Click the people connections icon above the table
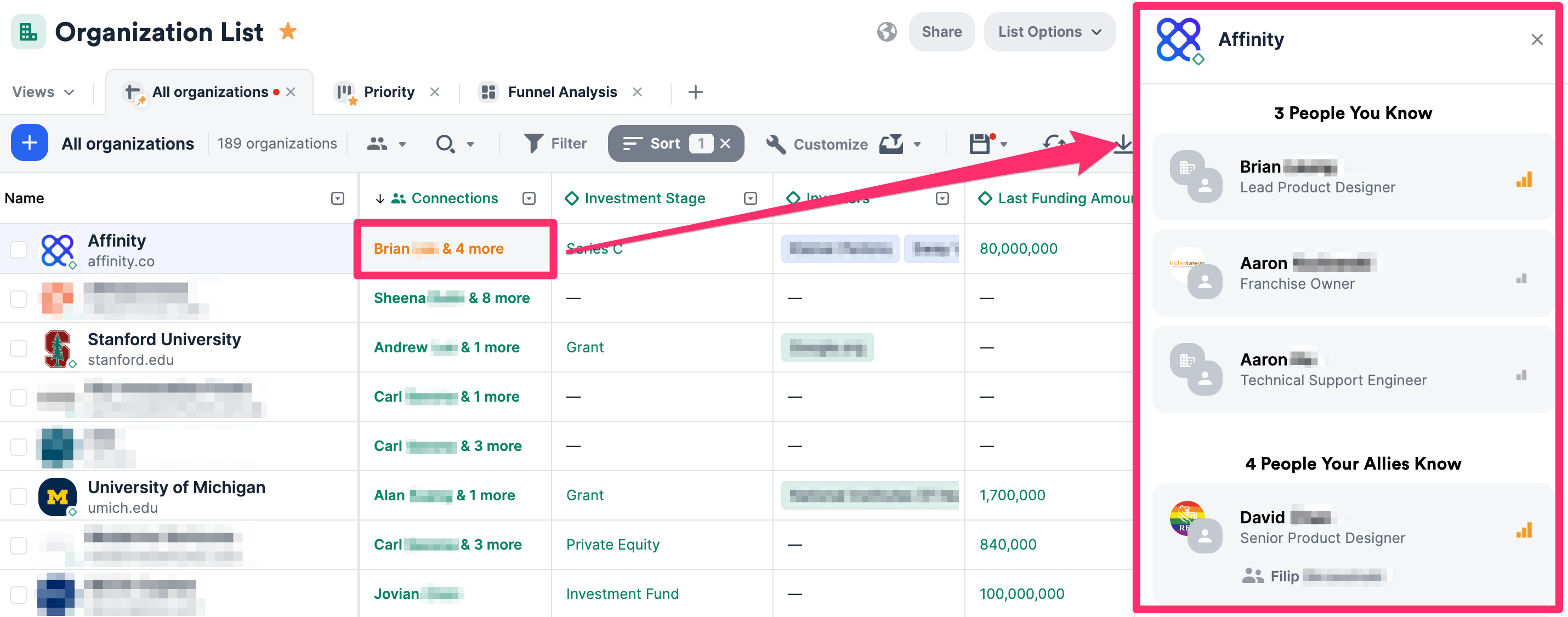 point(376,143)
